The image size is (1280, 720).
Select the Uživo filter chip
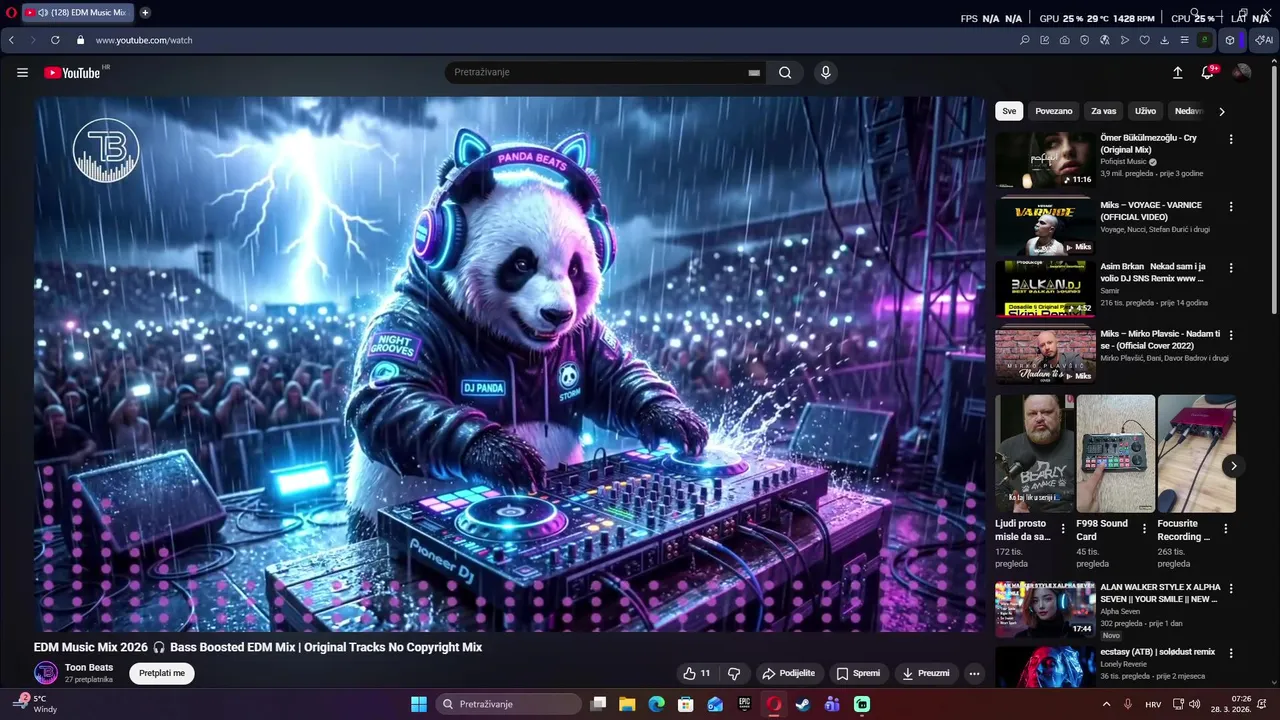point(1146,111)
